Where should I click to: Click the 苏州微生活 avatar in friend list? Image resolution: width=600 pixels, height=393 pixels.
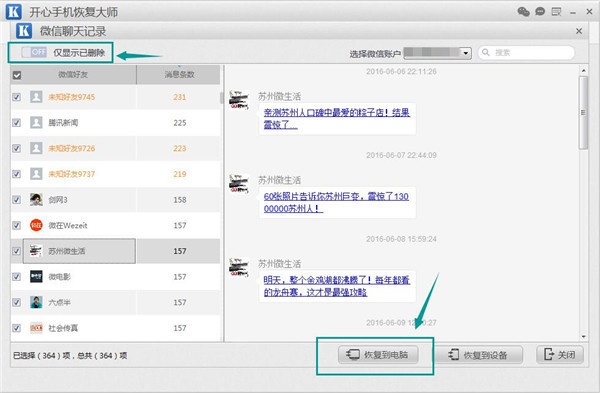tap(36, 251)
